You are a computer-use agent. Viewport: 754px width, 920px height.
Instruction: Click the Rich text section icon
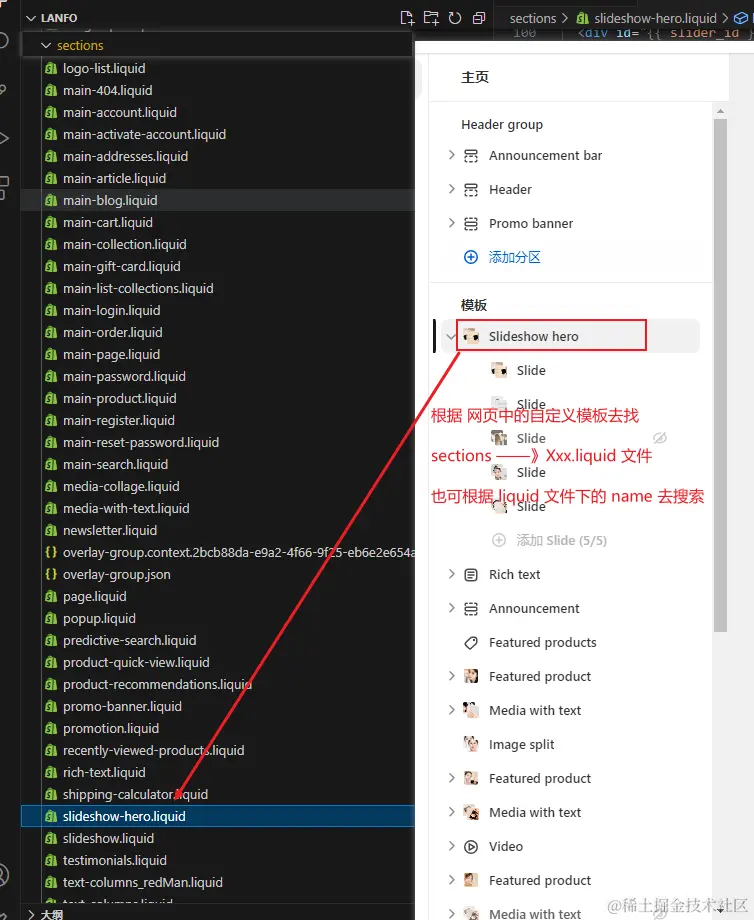point(471,574)
